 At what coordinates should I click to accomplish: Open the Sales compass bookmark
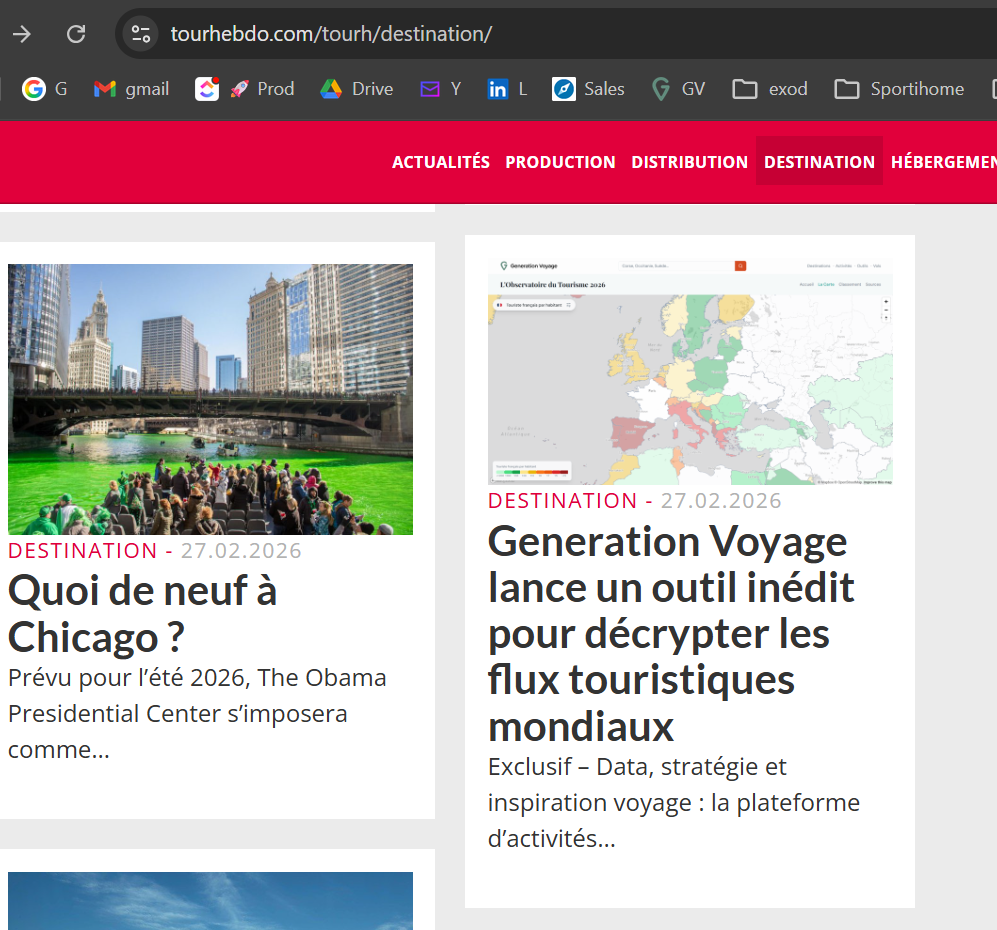coord(588,89)
